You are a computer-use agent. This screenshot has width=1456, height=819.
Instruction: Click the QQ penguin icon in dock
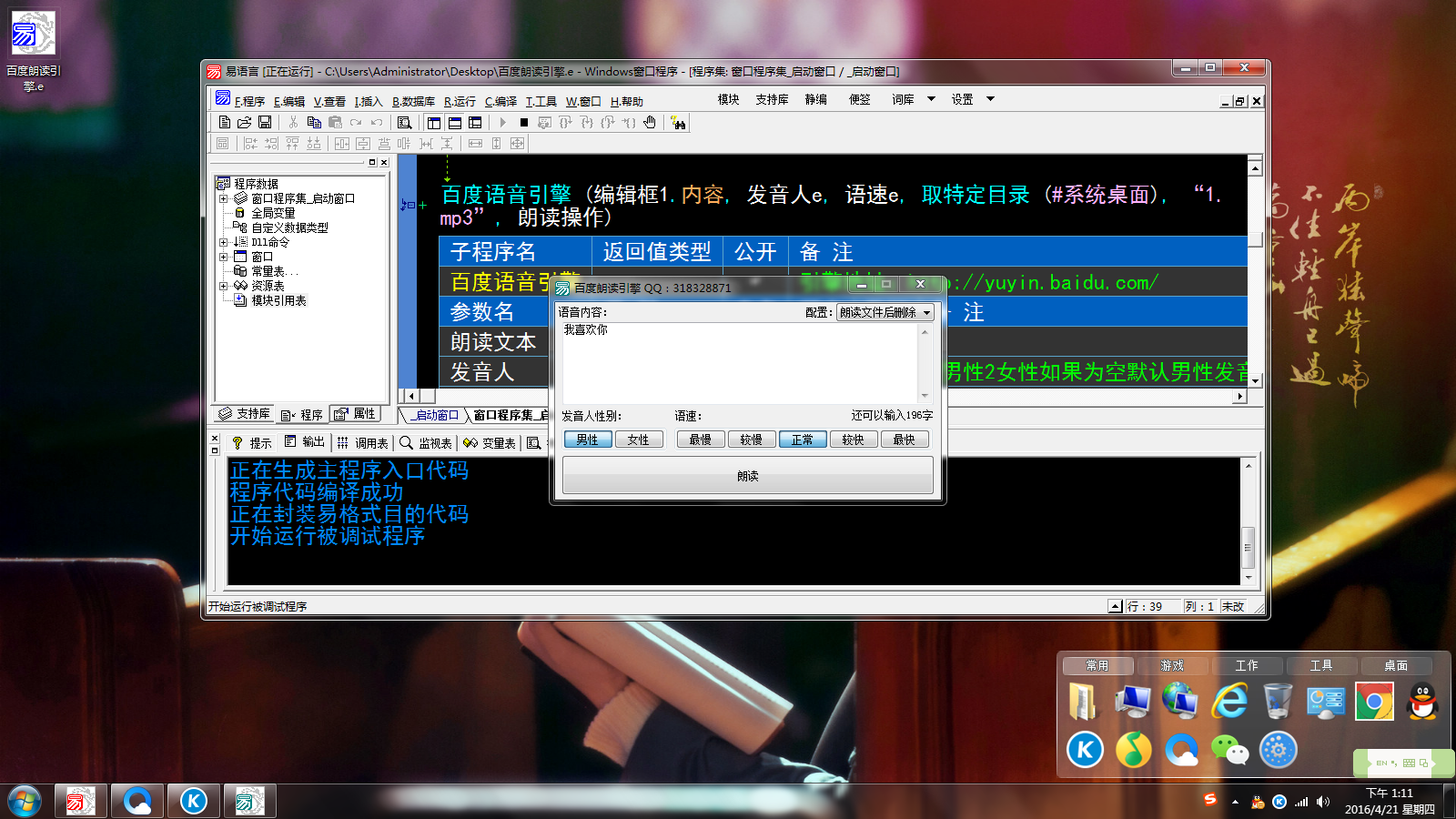click(x=1422, y=702)
